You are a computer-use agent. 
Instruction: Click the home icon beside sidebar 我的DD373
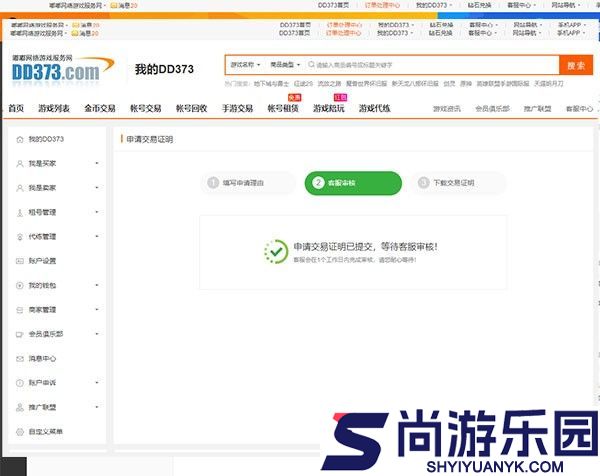click(20, 140)
